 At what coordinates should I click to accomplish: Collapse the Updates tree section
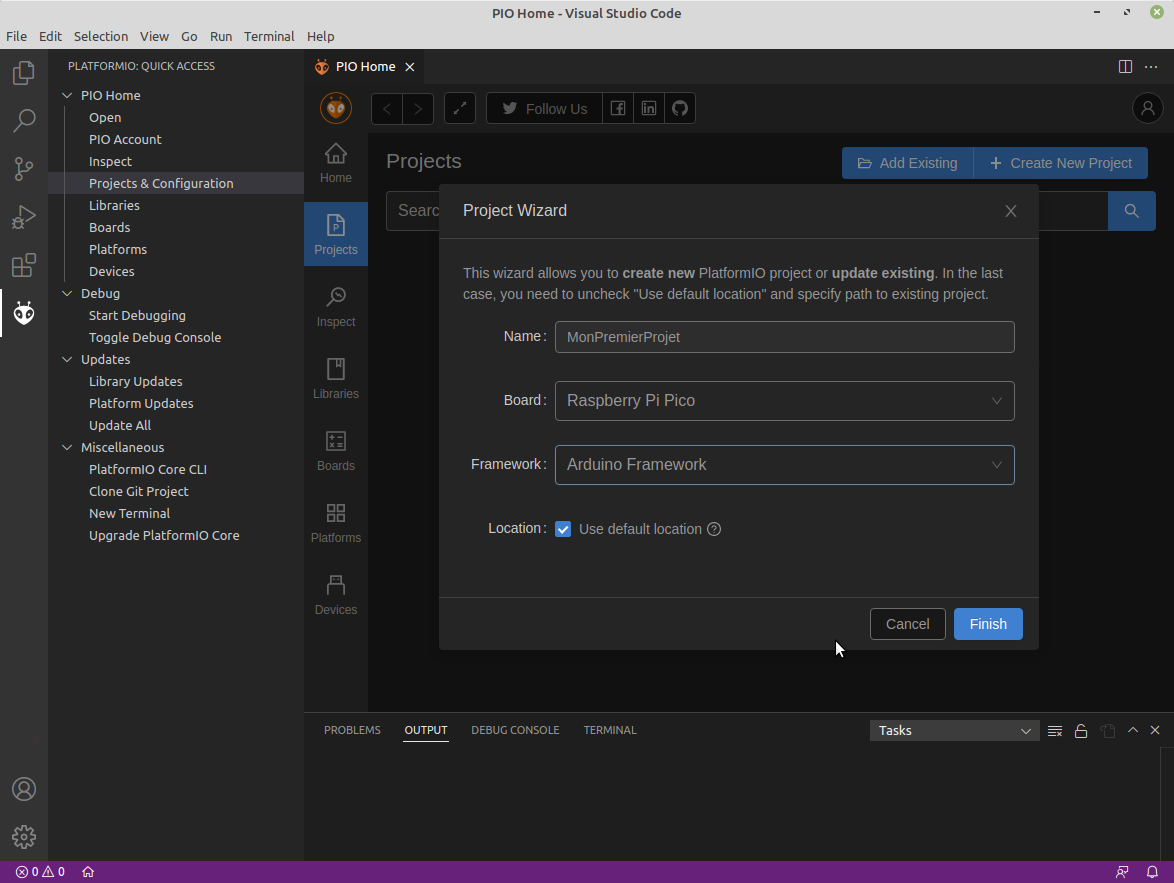pos(67,359)
